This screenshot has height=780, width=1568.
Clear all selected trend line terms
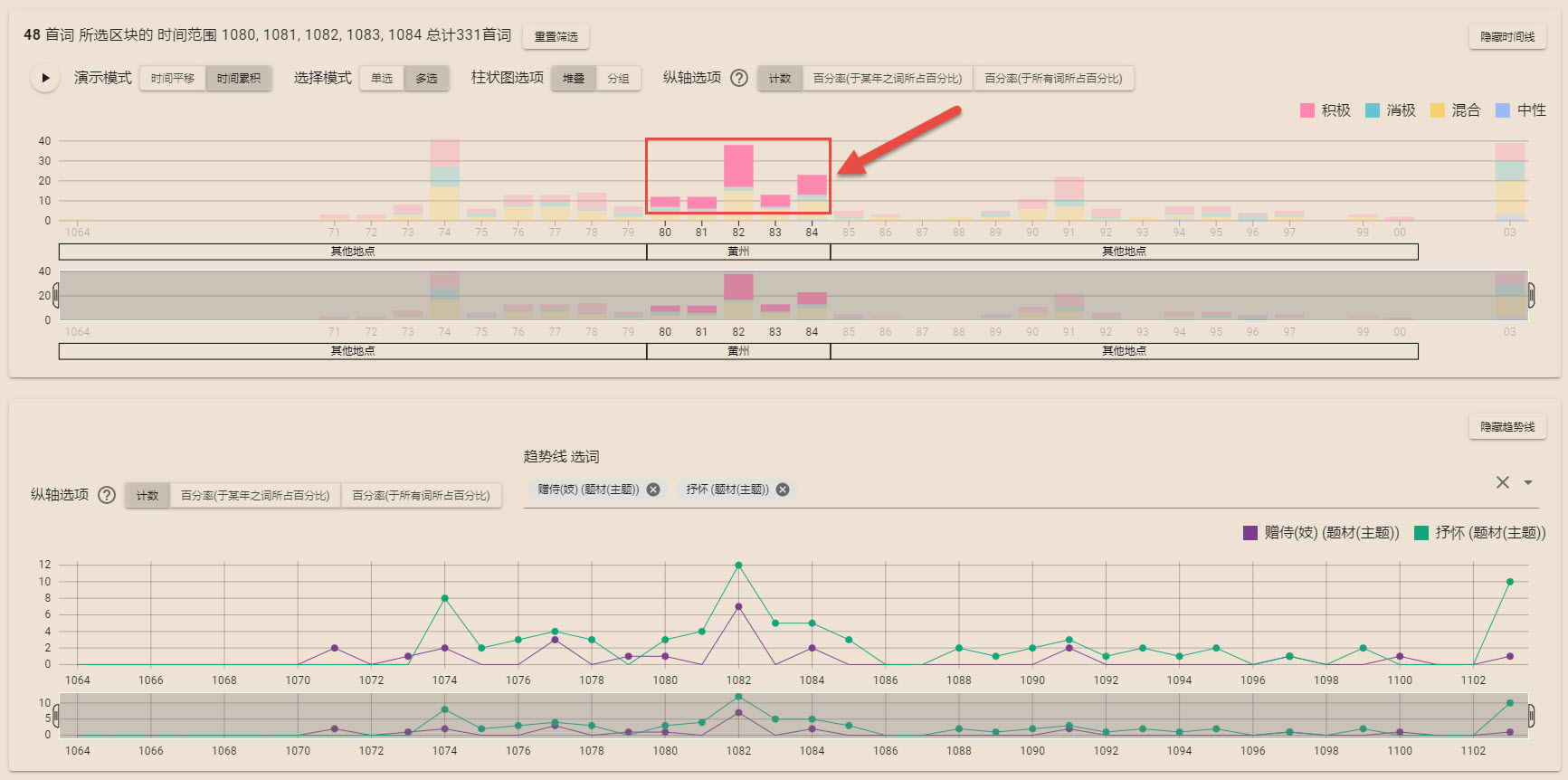pos(1502,482)
